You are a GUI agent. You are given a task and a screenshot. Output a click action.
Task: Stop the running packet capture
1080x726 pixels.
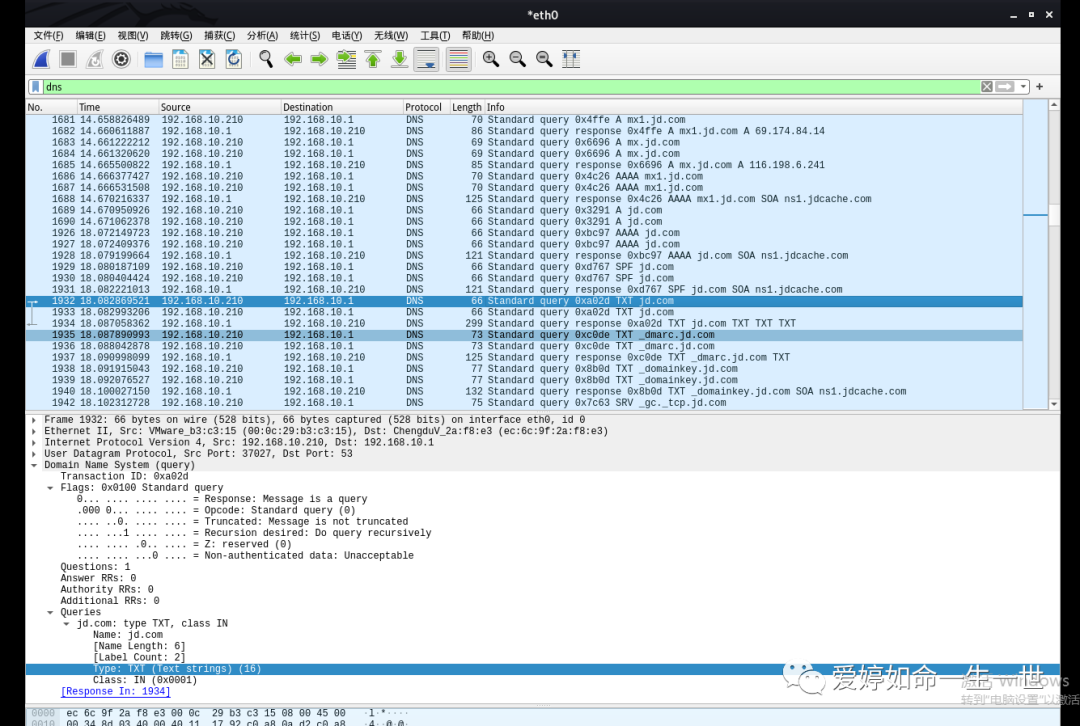68,59
